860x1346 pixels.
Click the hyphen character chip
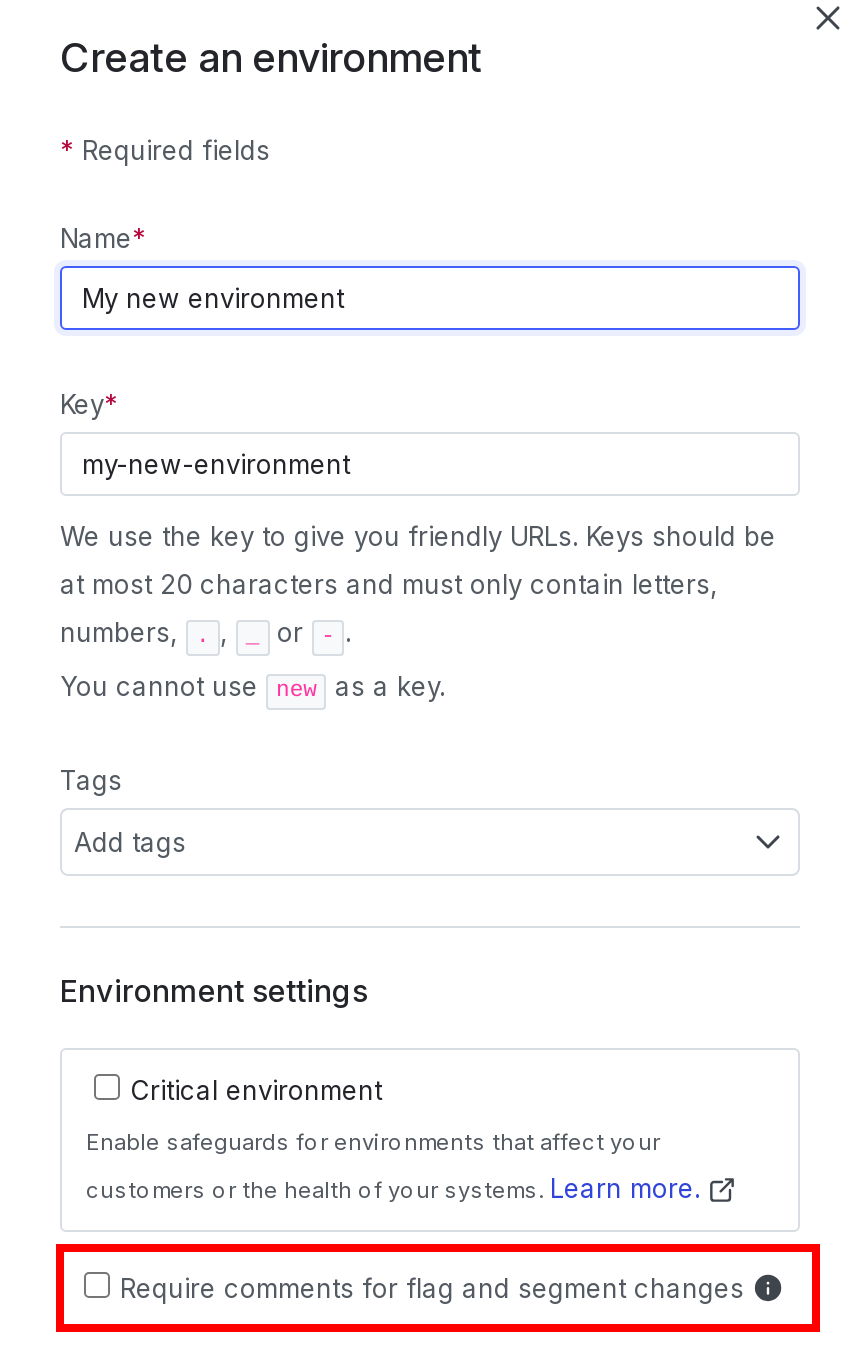click(328, 638)
